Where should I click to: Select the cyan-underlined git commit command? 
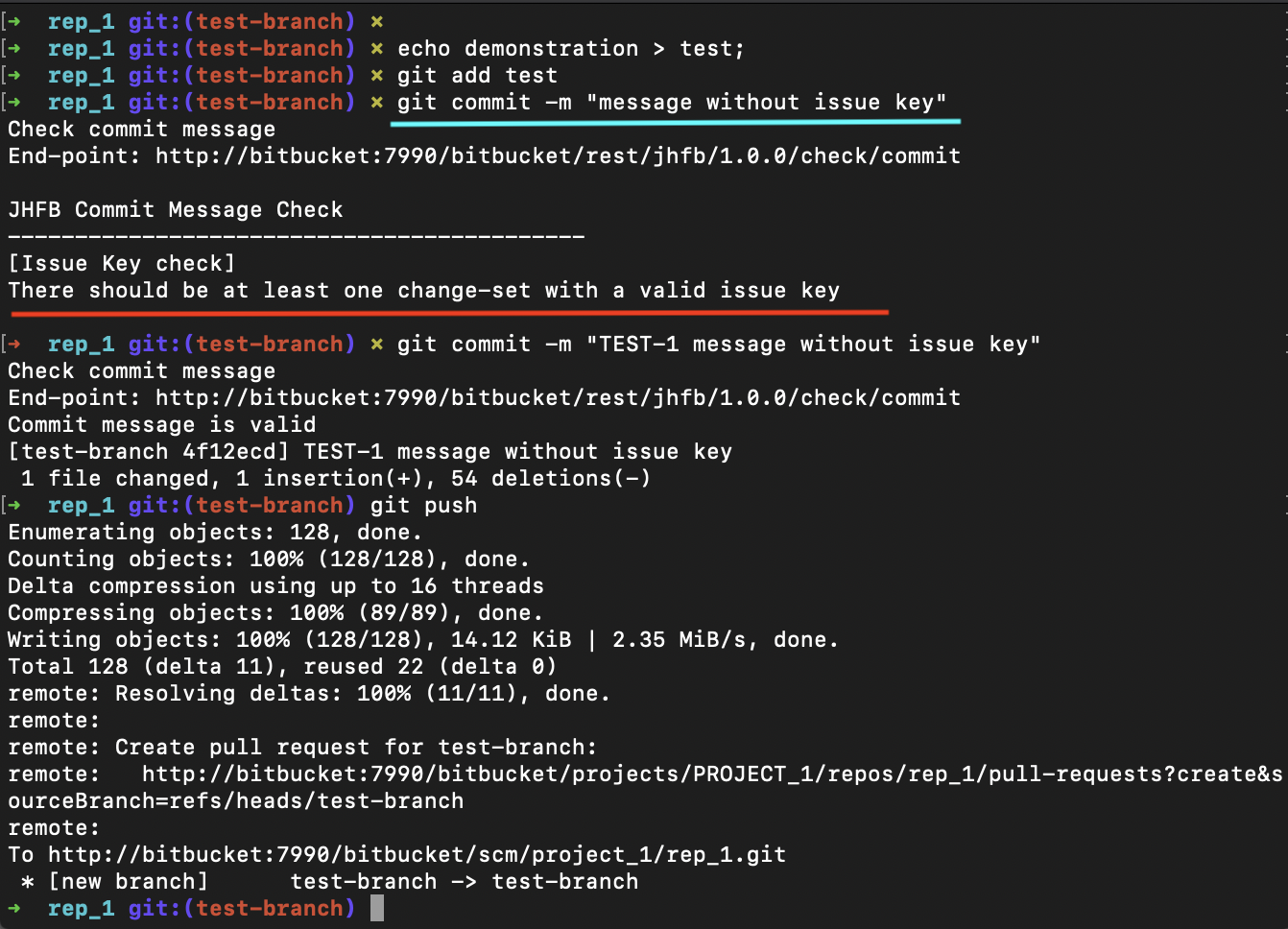click(672, 102)
